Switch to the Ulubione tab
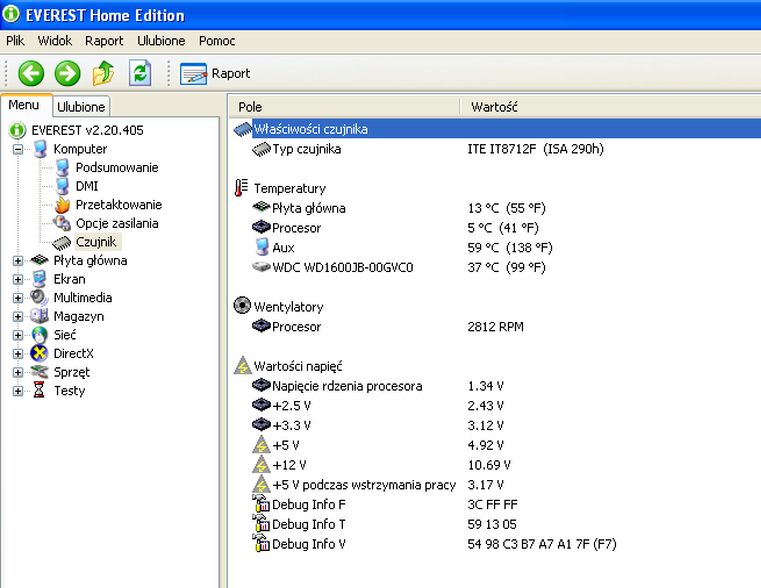The height and width of the screenshot is (588, 761). point(81,107)
